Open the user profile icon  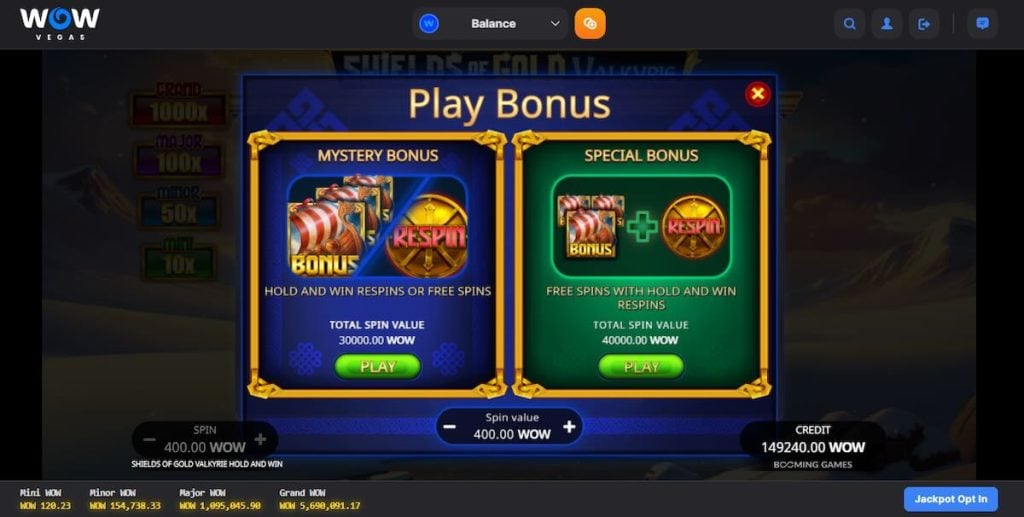(887, 24)
